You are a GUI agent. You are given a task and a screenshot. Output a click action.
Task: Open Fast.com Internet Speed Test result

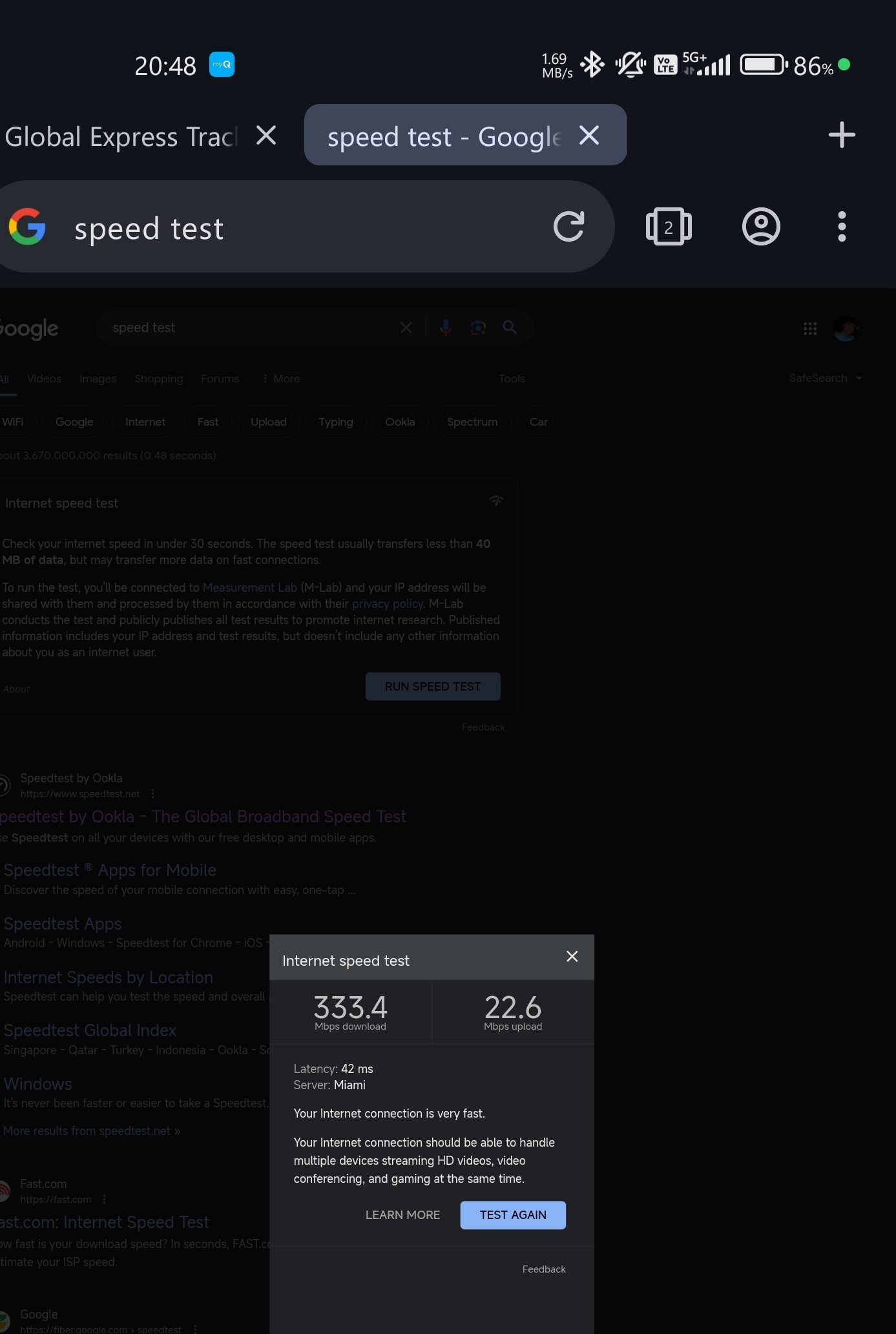point(105,1222)
